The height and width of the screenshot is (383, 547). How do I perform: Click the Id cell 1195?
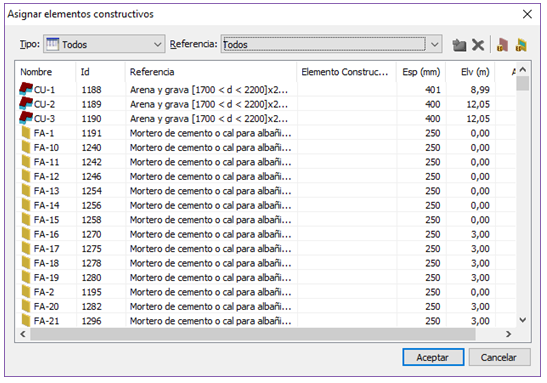coord(91,292)
